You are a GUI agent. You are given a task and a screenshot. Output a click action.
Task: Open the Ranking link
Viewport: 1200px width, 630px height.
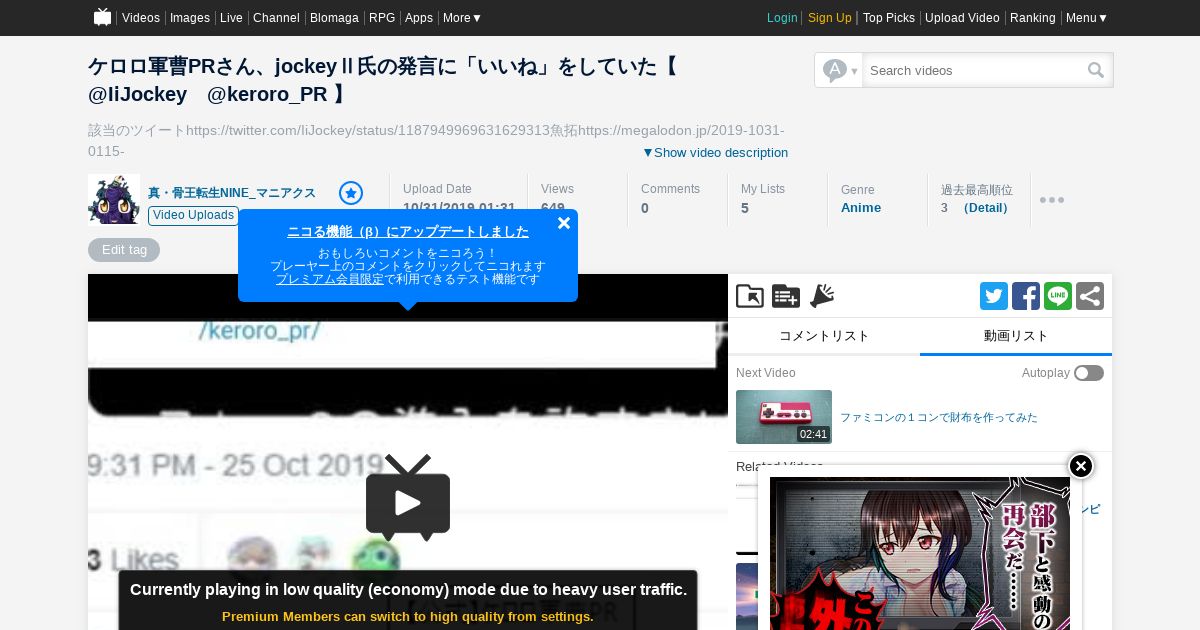(1033, 18)
